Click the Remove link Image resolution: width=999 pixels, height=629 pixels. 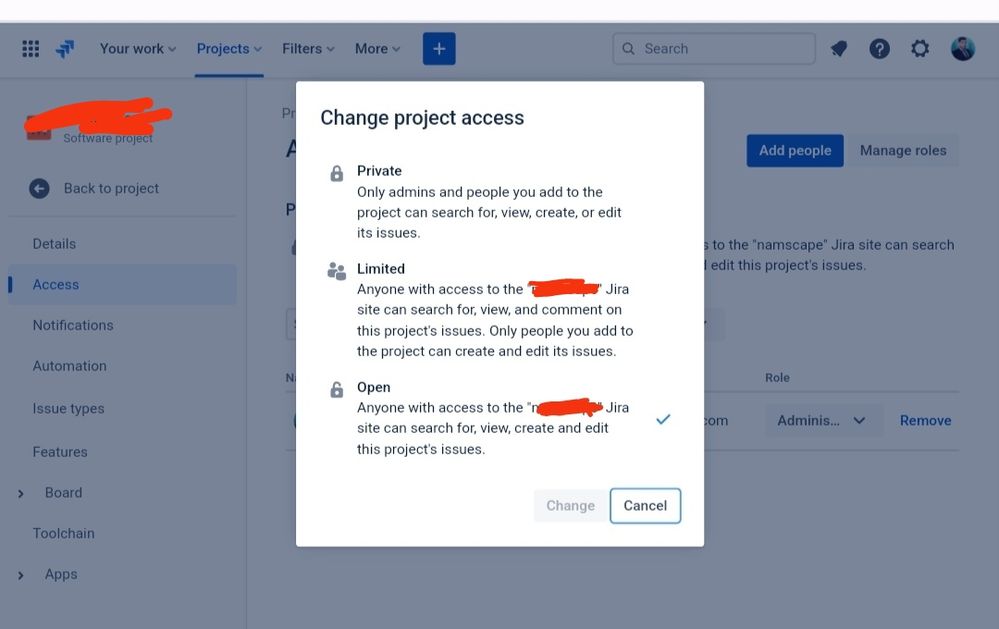click(x=926, y=421)
